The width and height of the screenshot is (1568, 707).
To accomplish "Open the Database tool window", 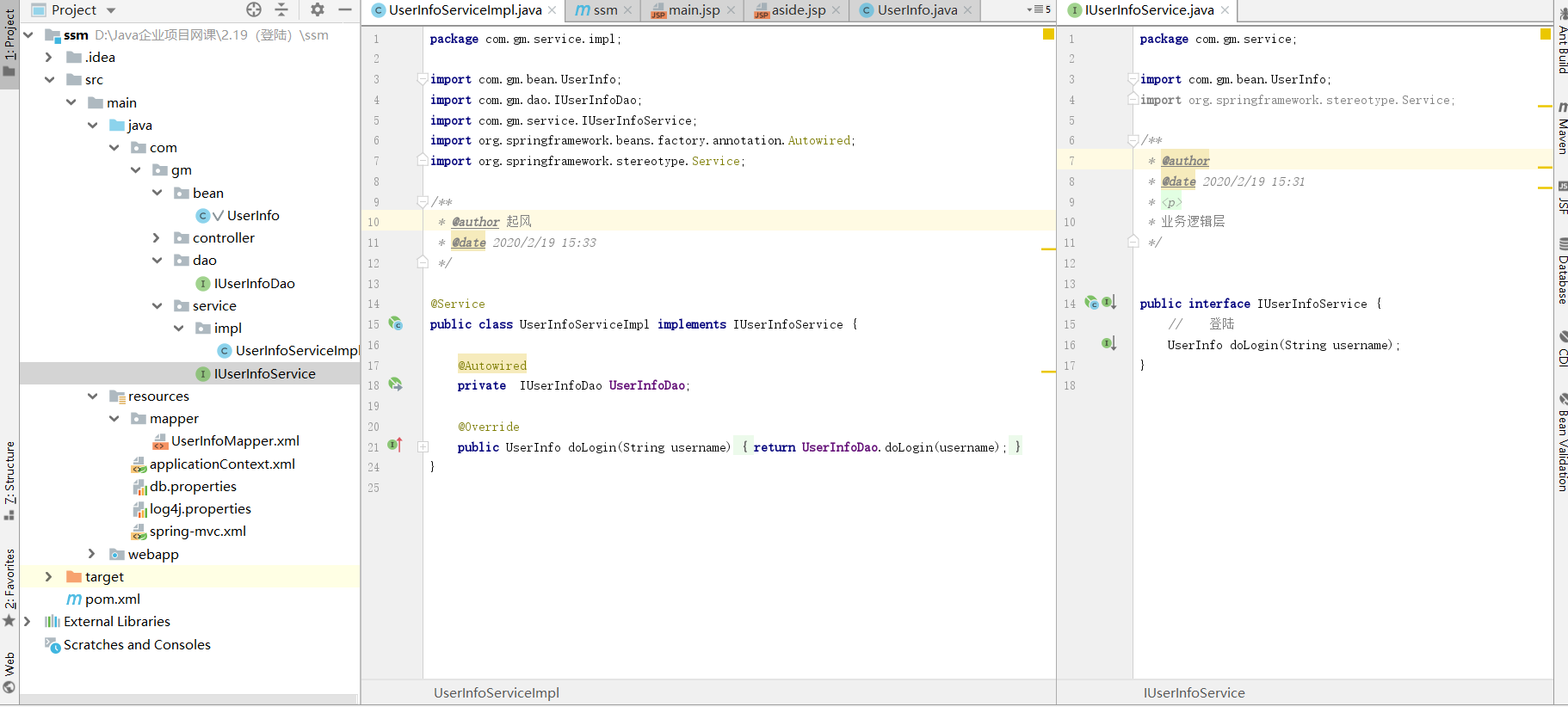I will click(x=1562, y=272).
